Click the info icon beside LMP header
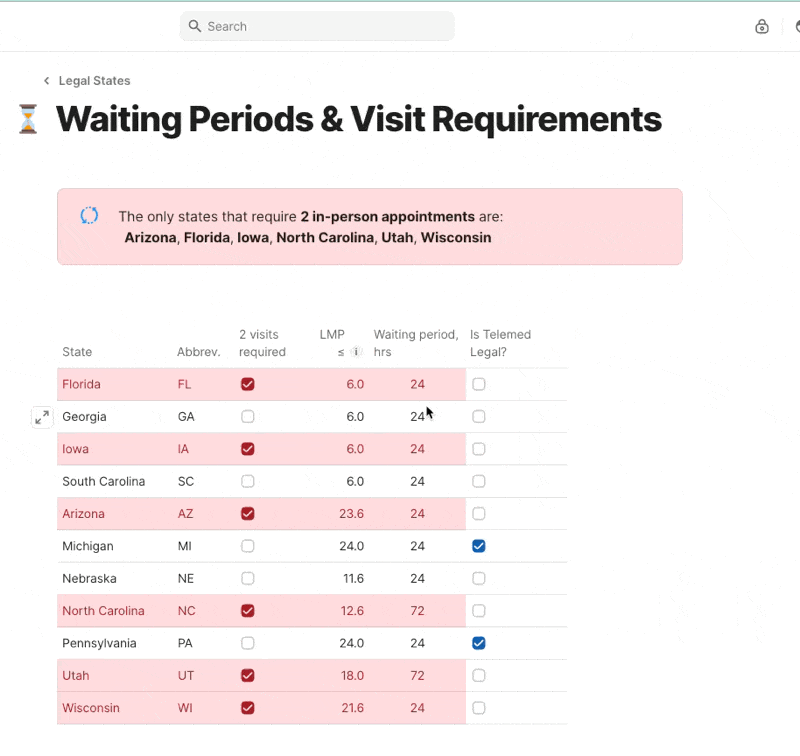 356,352
